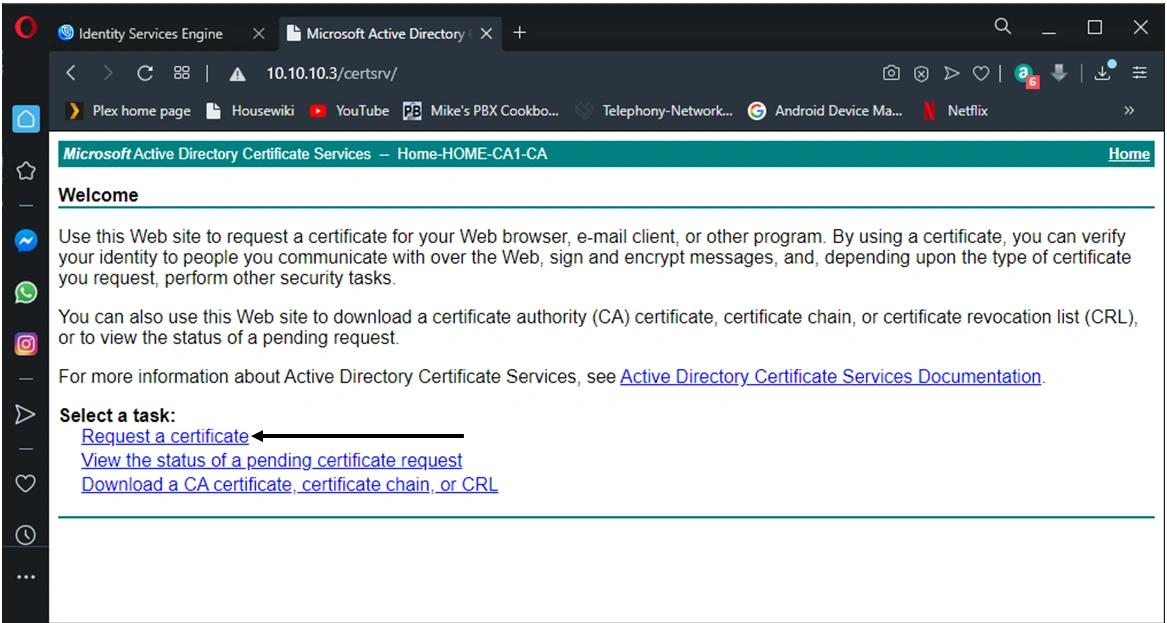The width and height of the screenshot is (1167, 623).
Task: Expand hidden bookmarks with the double chevron
Action: (1128, 110)
